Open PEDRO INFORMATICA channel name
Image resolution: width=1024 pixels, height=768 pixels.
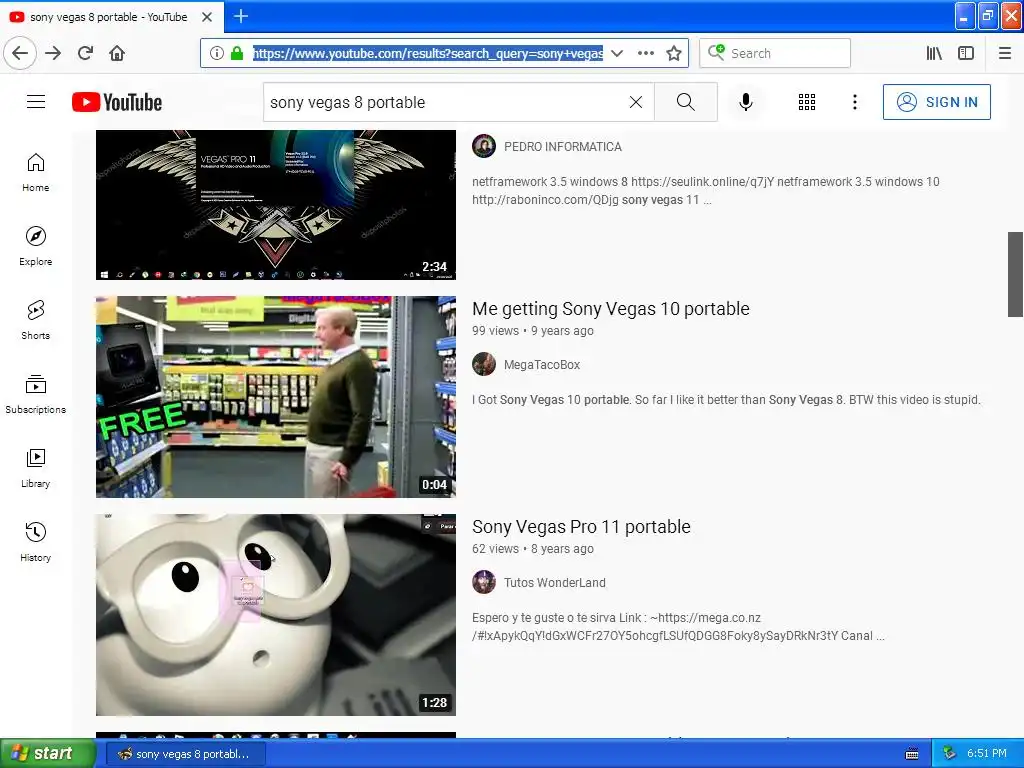coord(562,147)
